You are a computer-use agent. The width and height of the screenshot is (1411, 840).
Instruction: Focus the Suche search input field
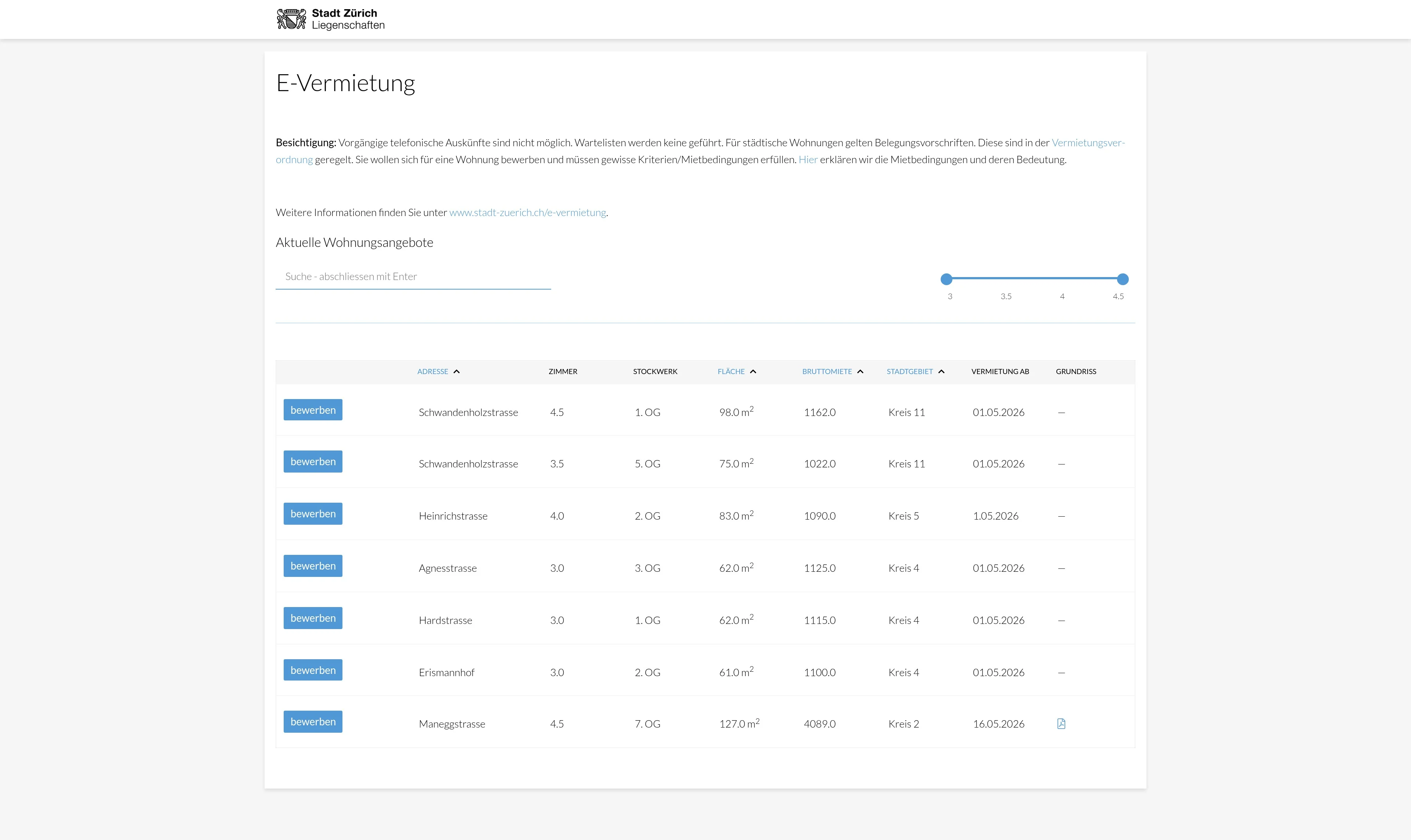413,277
